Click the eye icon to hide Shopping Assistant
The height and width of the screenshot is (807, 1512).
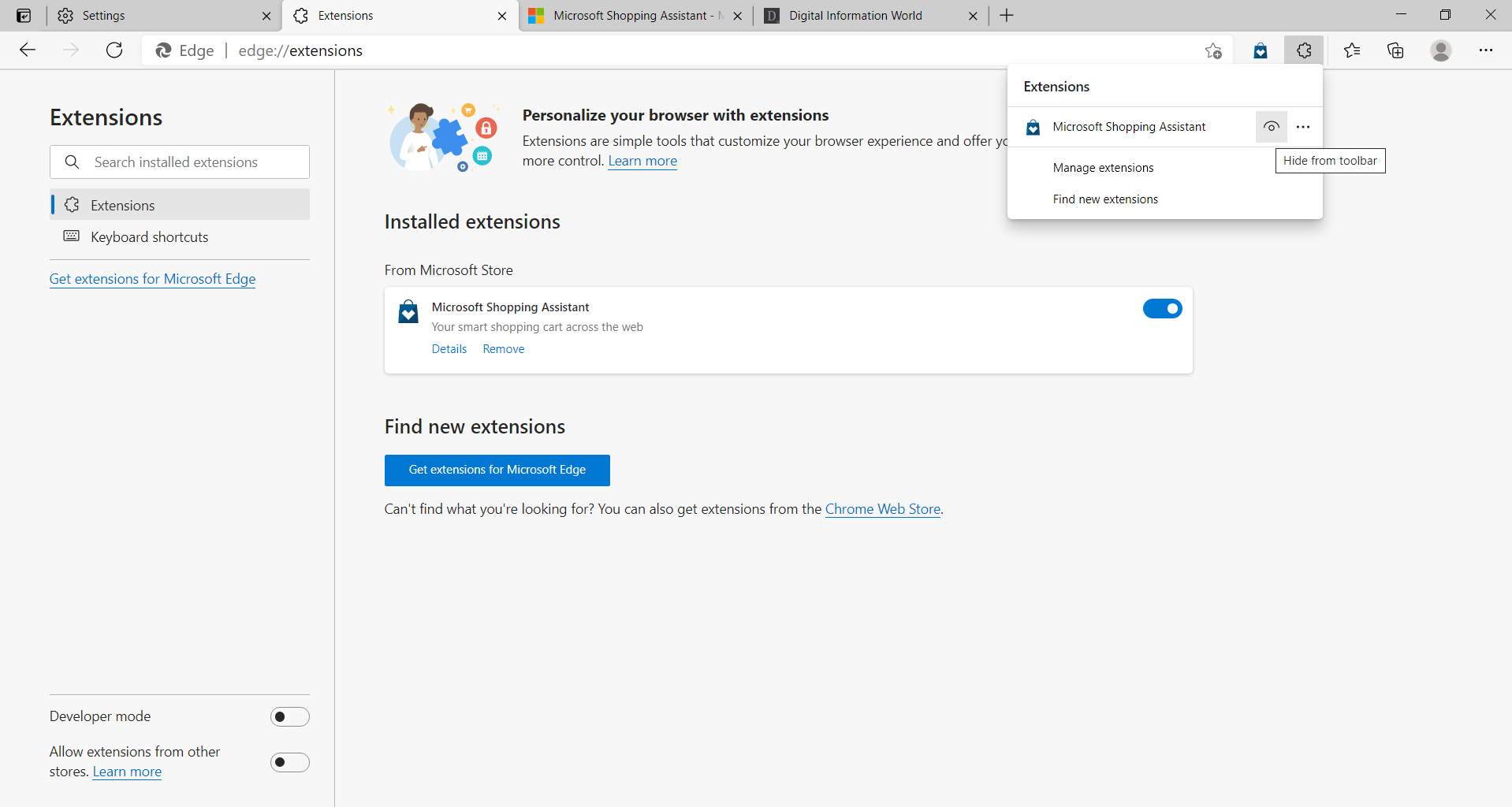coord(1271,127)
